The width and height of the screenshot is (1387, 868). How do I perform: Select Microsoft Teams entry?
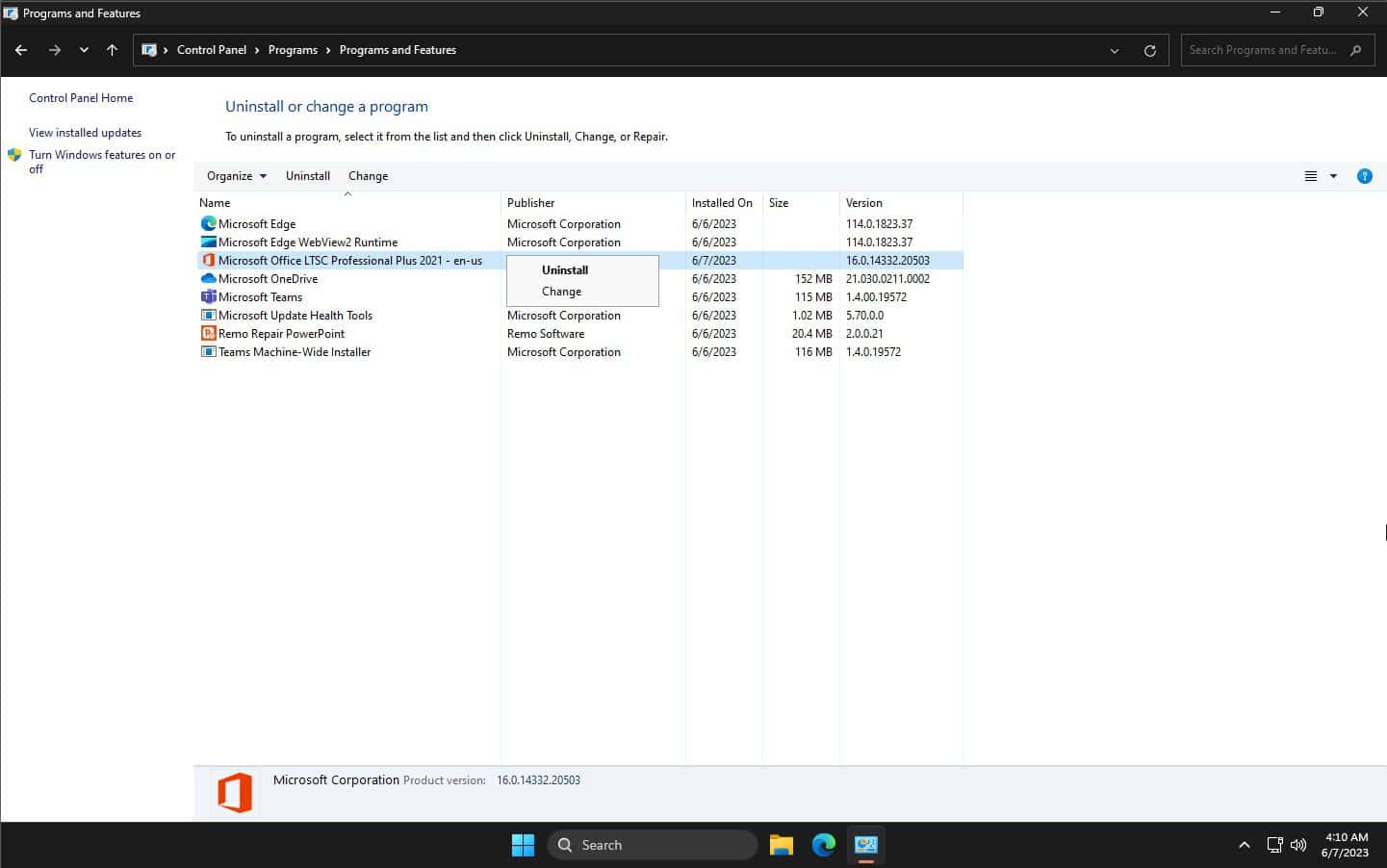click(x=260, y=297)
